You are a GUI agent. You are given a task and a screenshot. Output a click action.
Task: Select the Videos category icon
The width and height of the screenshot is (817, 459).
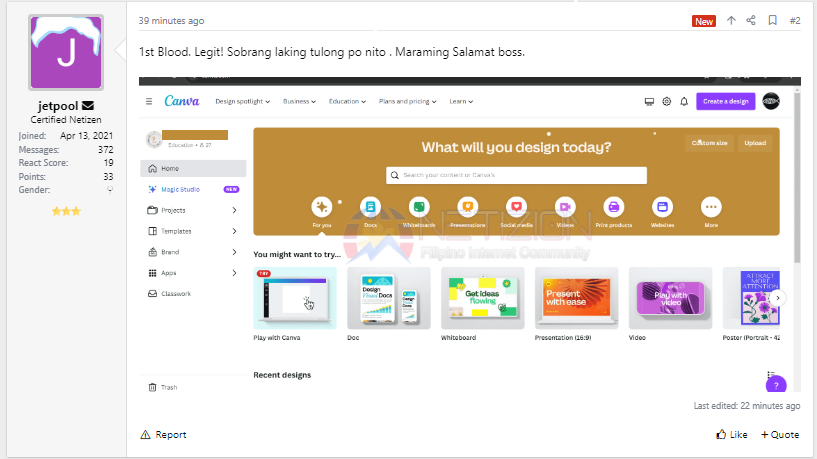(565, 207)
